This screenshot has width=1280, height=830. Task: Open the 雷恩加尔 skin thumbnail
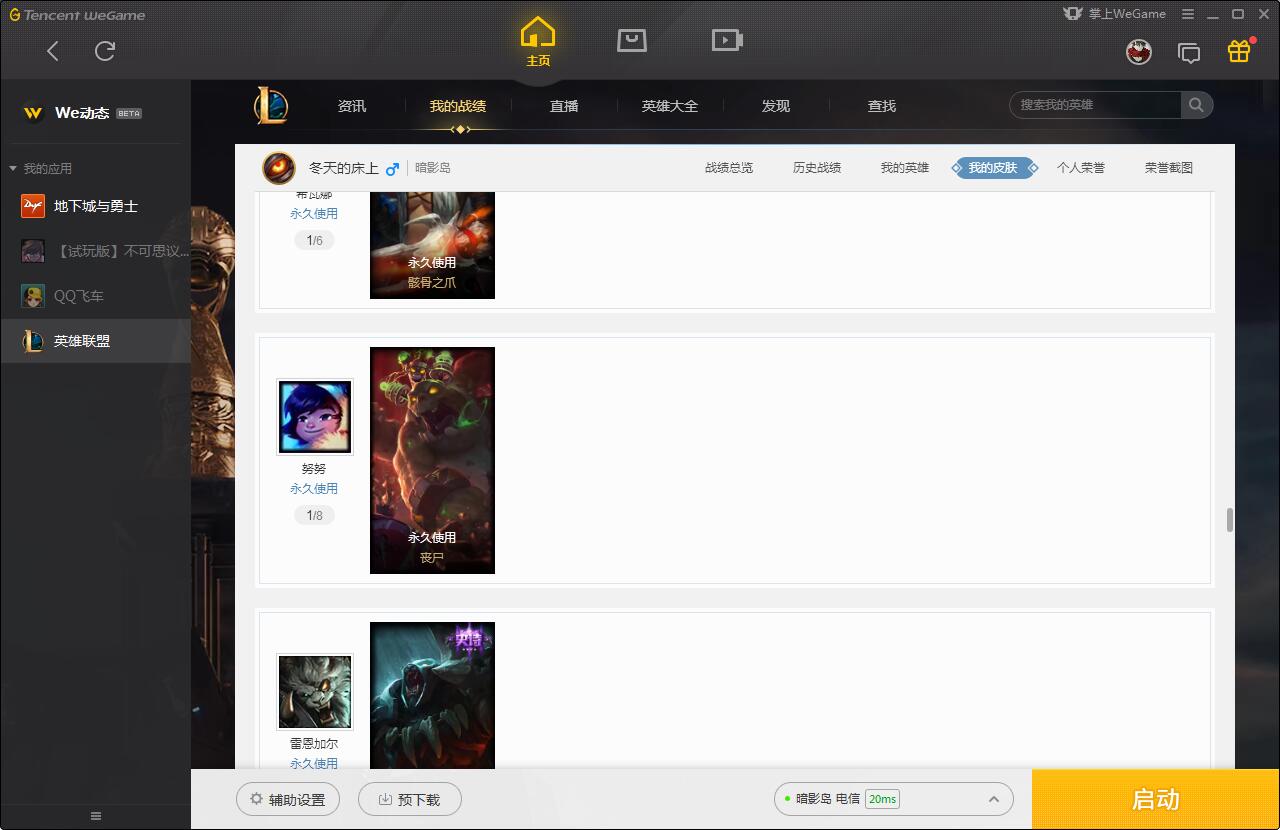coord(432,695)
